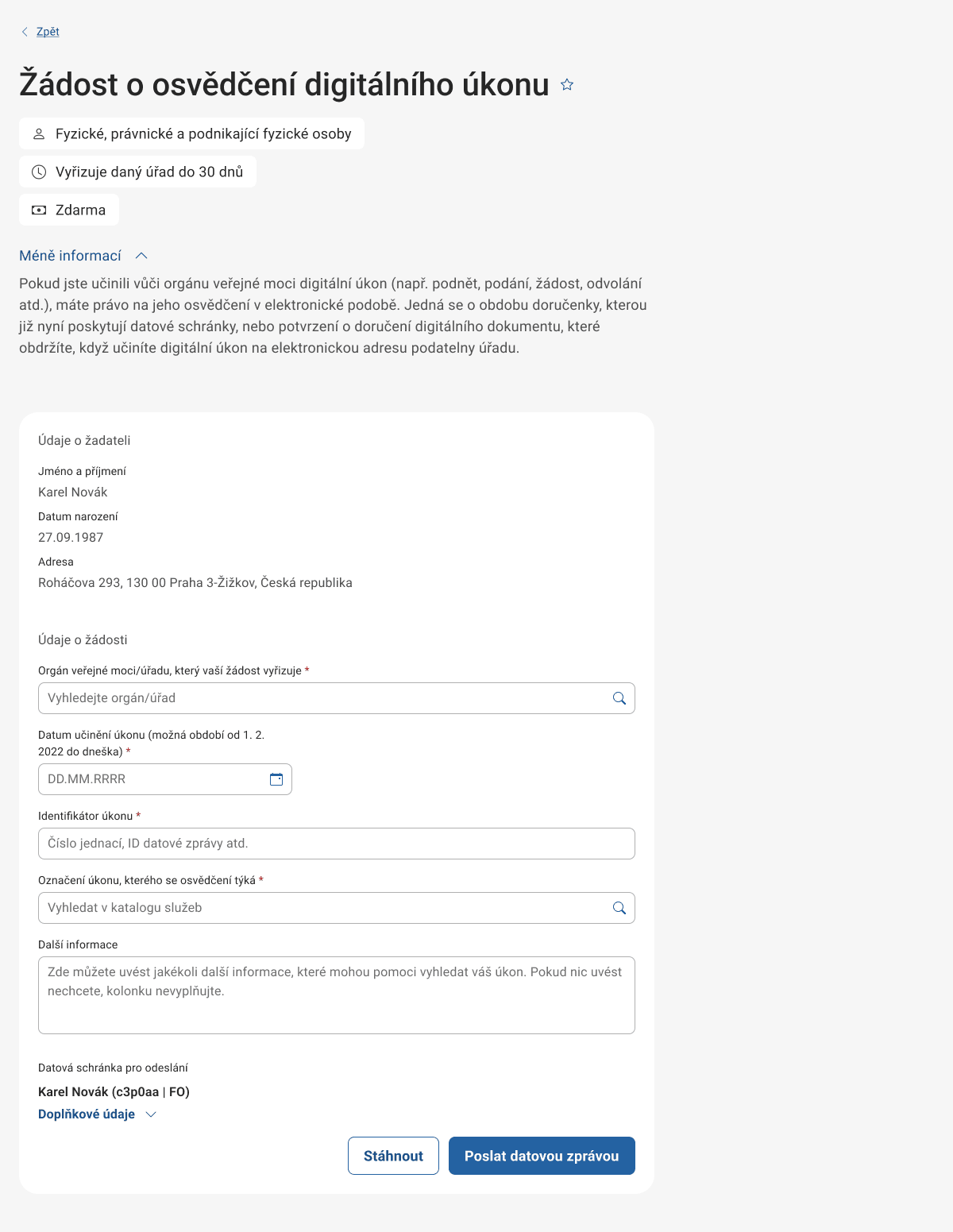Go back via the Zpět link
The width and height of the screenshot is (953, 1232).
click(48, 32)
